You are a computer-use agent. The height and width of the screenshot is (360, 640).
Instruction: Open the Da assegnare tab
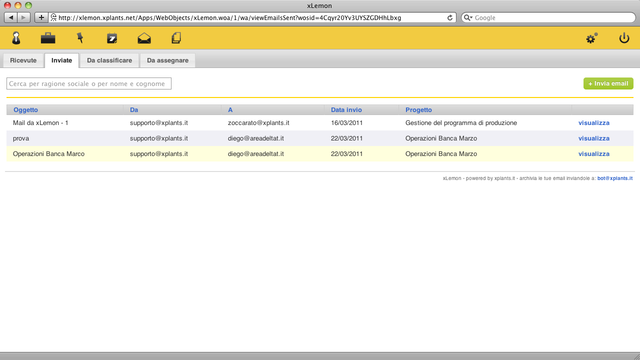[x=168, y=60]
